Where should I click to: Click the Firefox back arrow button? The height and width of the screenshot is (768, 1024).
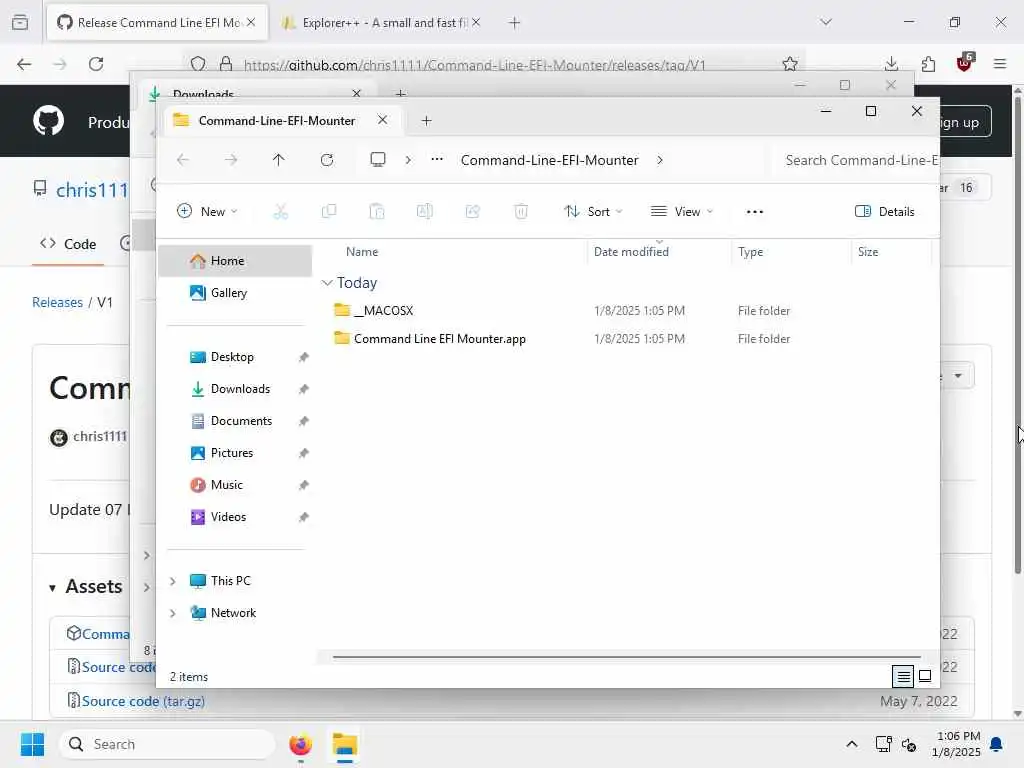point(24,64)
